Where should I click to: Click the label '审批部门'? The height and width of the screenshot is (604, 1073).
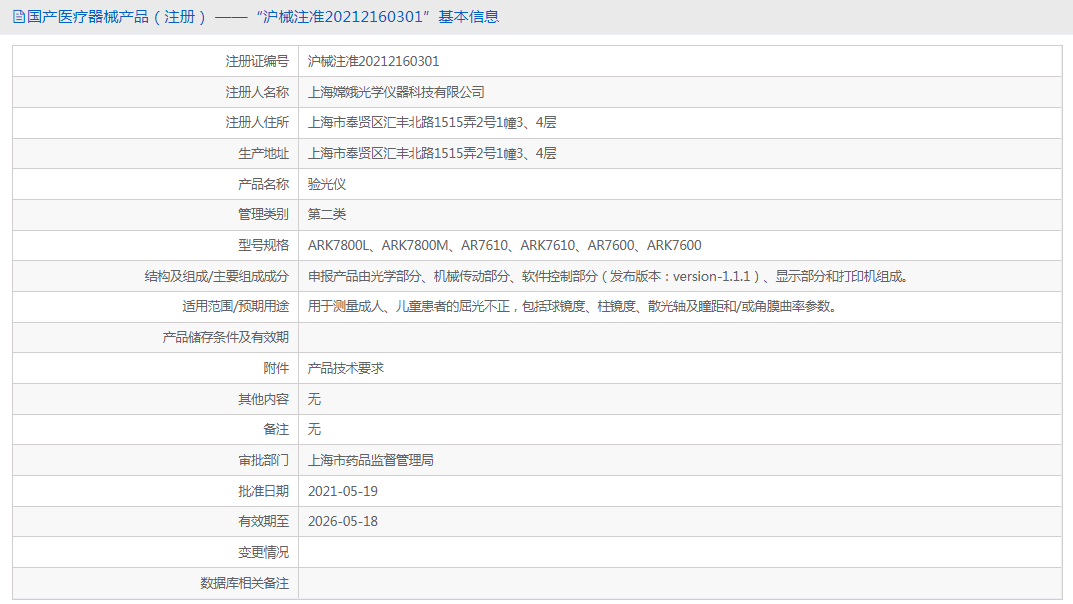263,460
